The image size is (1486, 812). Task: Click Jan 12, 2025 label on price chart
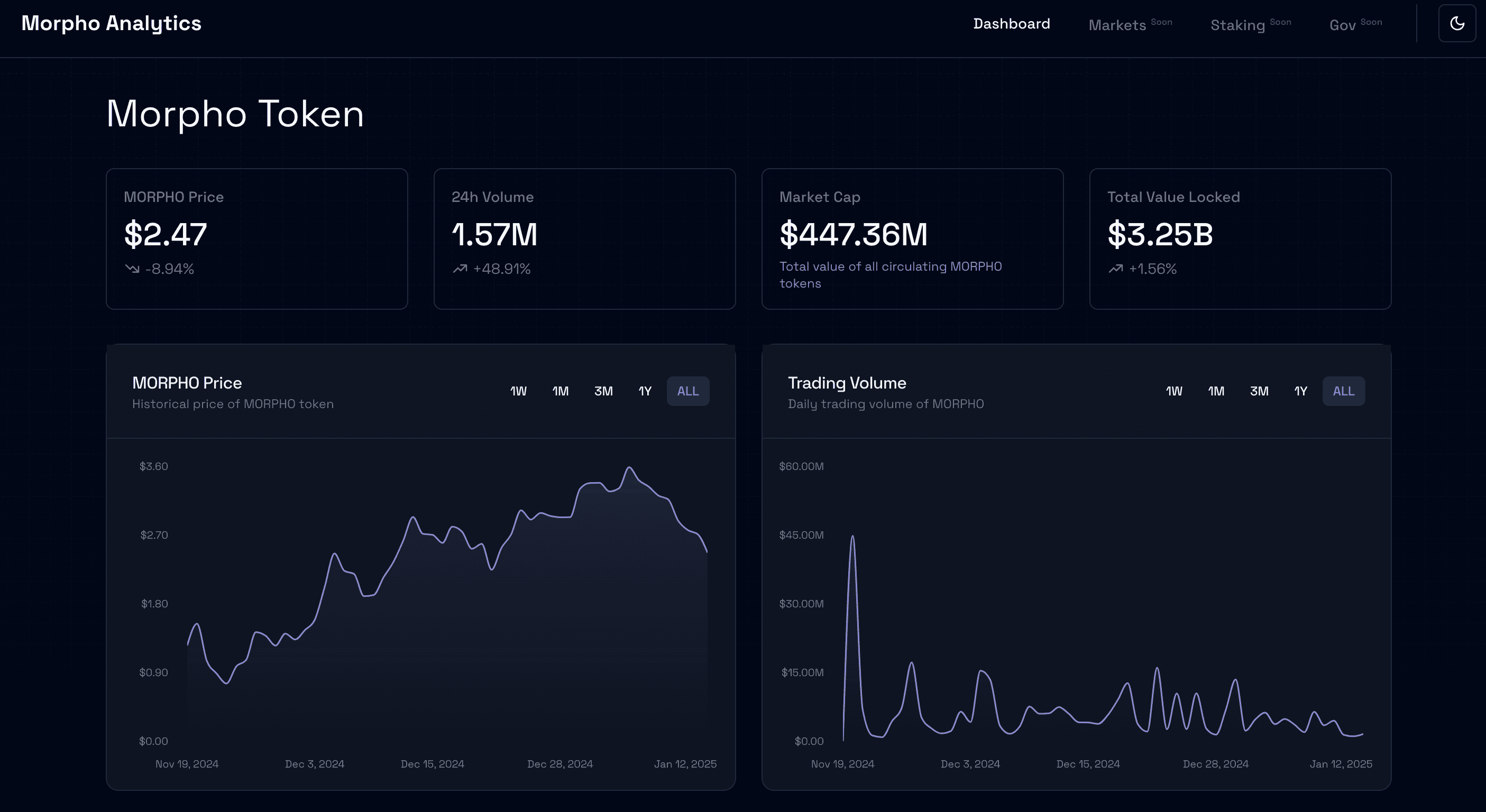pos(685,764)
